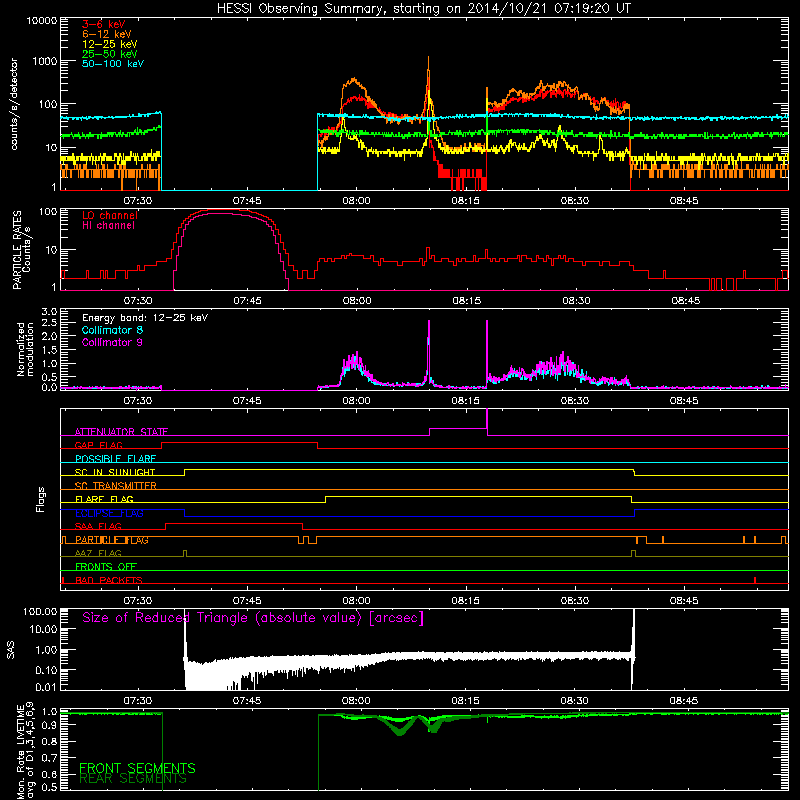The image size is (800, 800).
Task: Select the 25-50 keV legend label
Action: pos(109,54)
